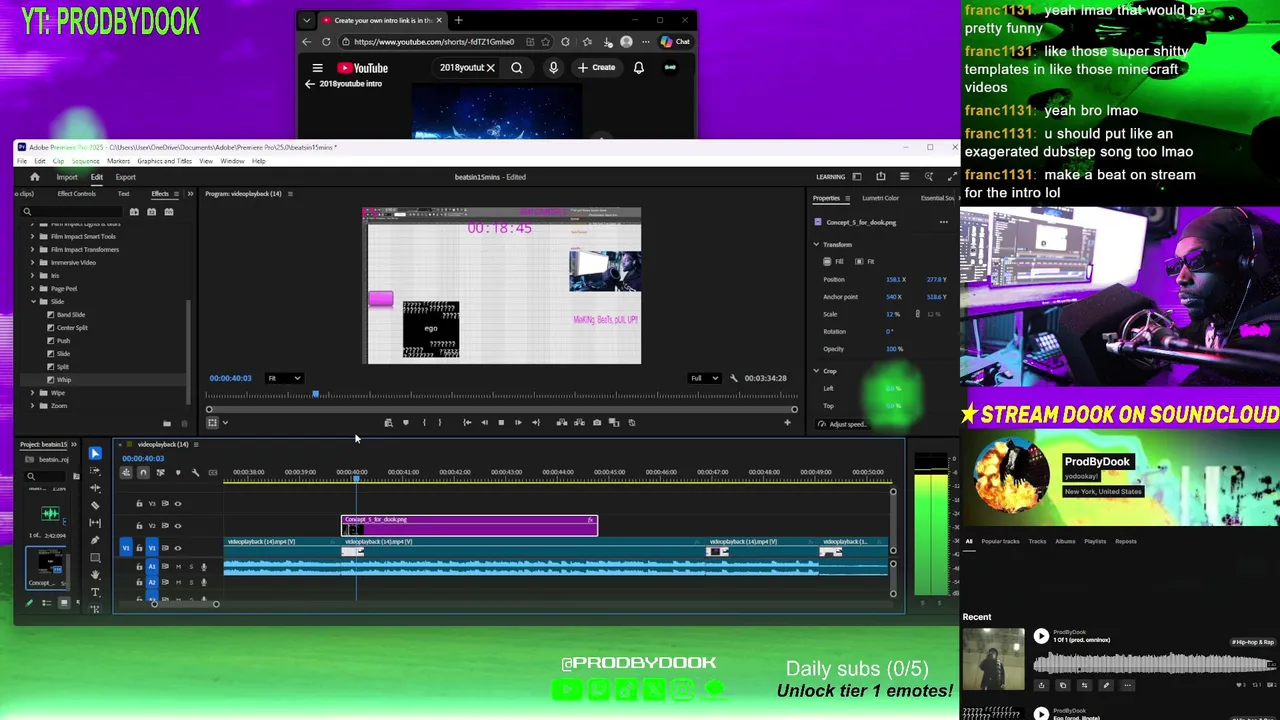Collapse the Transform section
1280x720 pixels.
point(816,245)
